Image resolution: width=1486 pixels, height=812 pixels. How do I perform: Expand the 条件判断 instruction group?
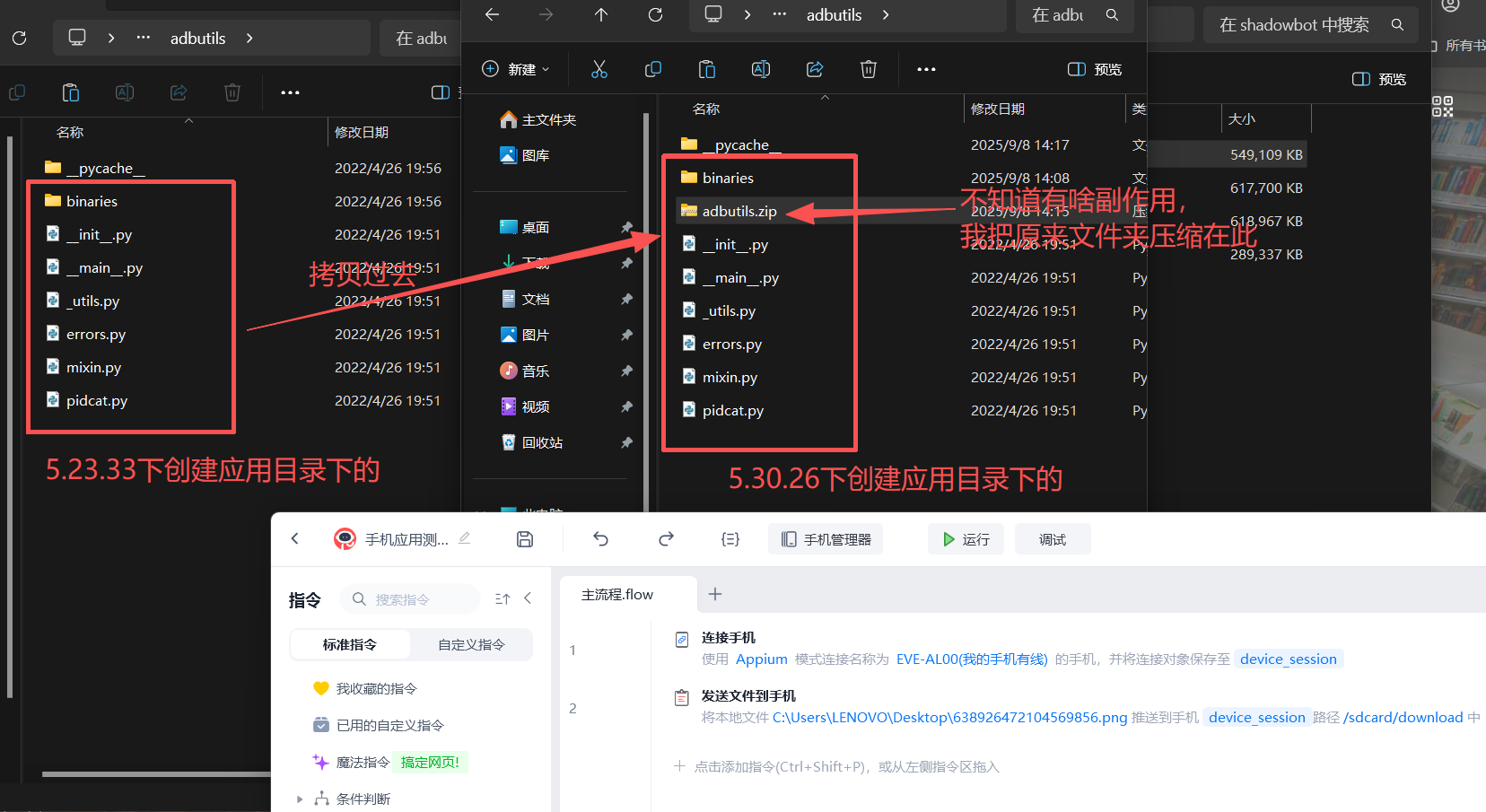tap(300, 799)
